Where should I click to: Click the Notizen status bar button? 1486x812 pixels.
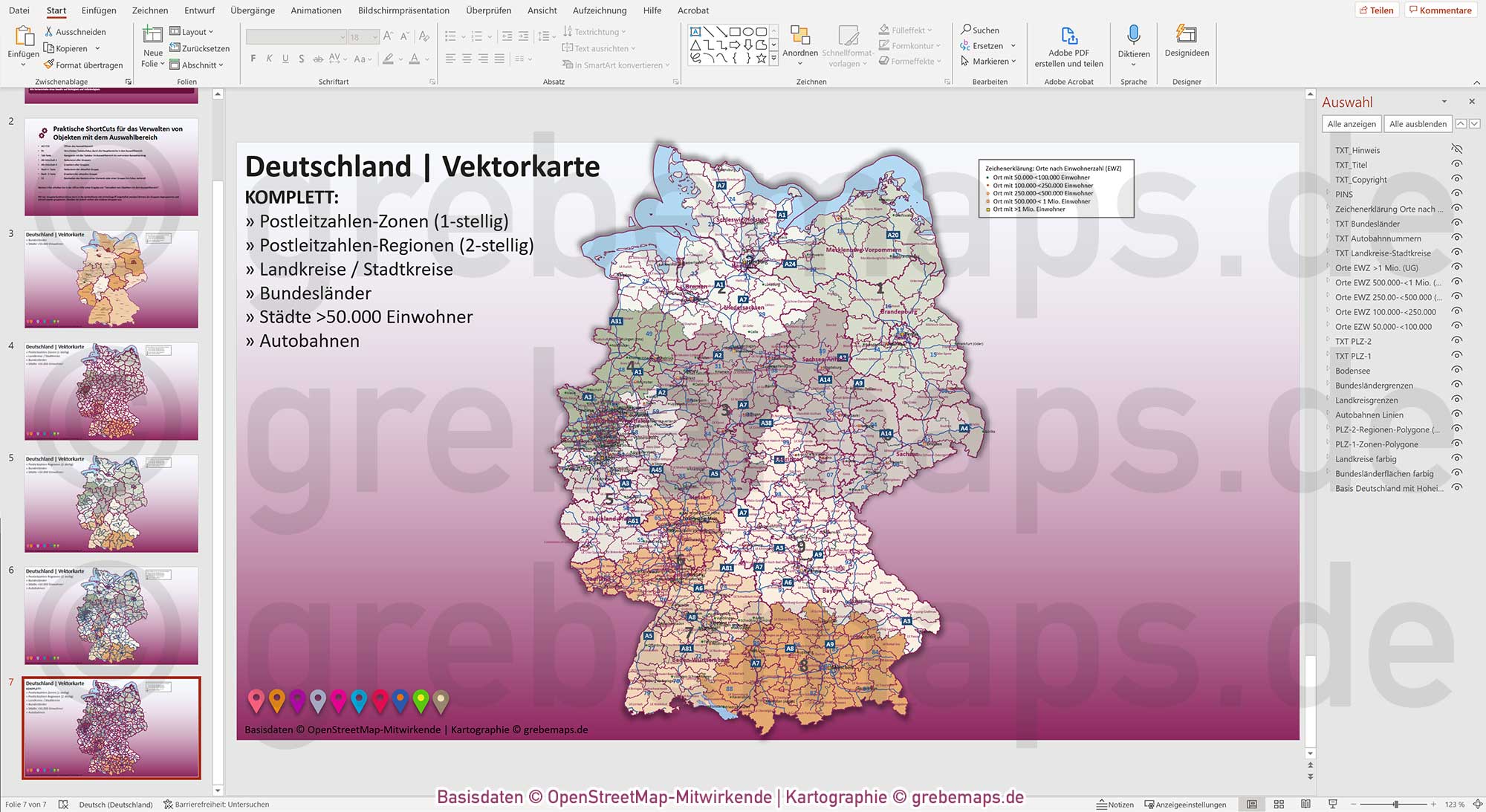pos(1115,805)
